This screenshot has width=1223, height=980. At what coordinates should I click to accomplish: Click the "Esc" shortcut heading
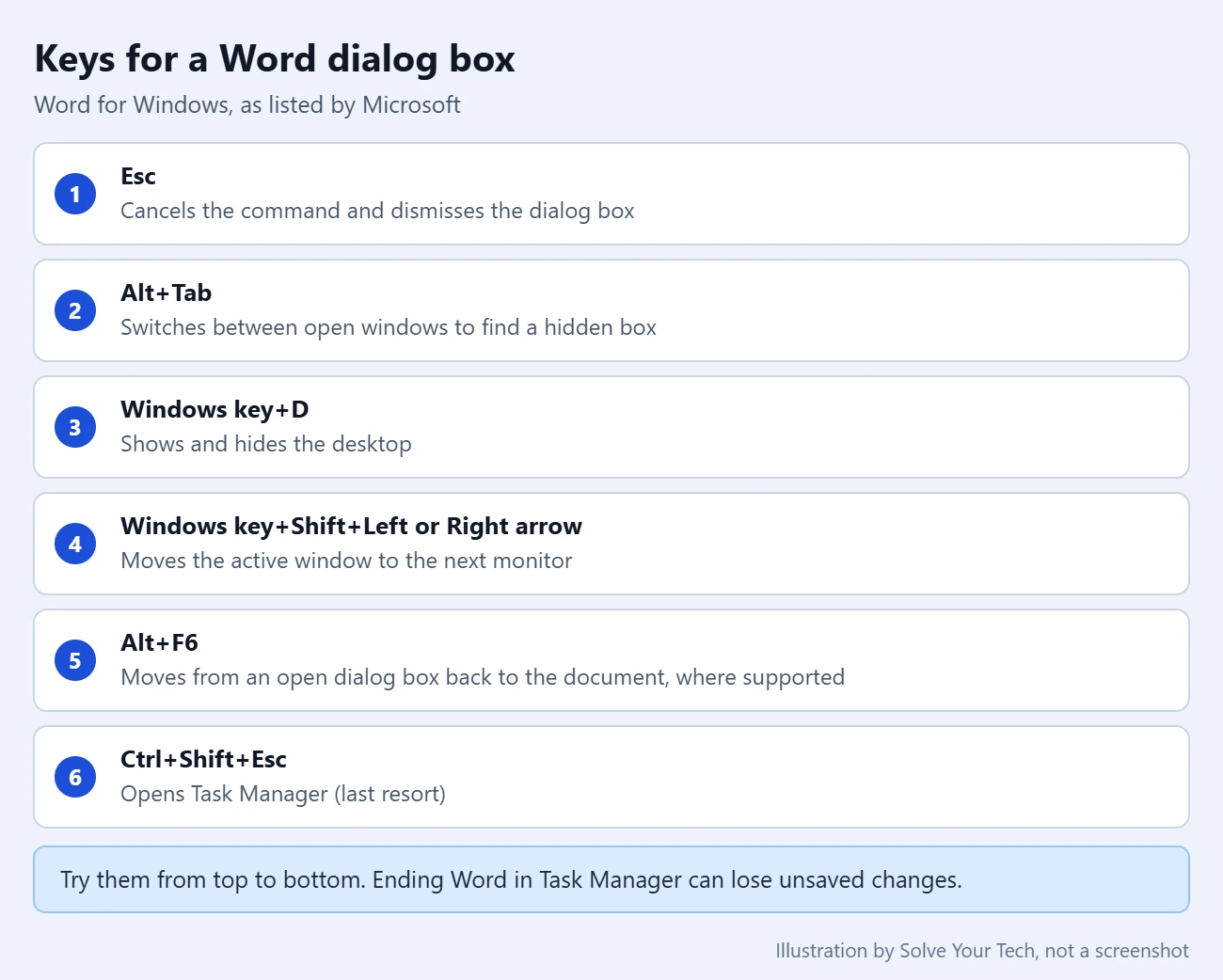(138, 177)
